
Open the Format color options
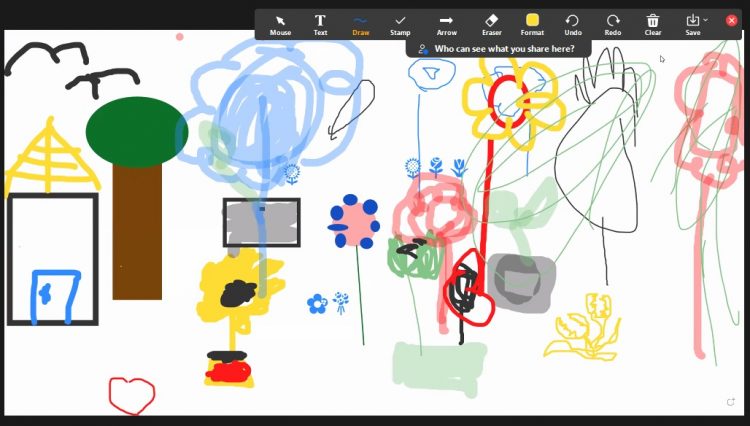532,25
